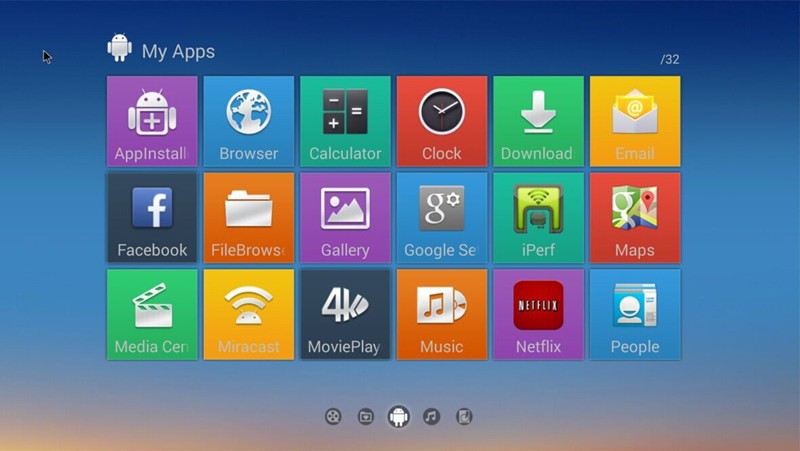
Task: Switch to the film reel video tab
Action: [x=333, y=417]
